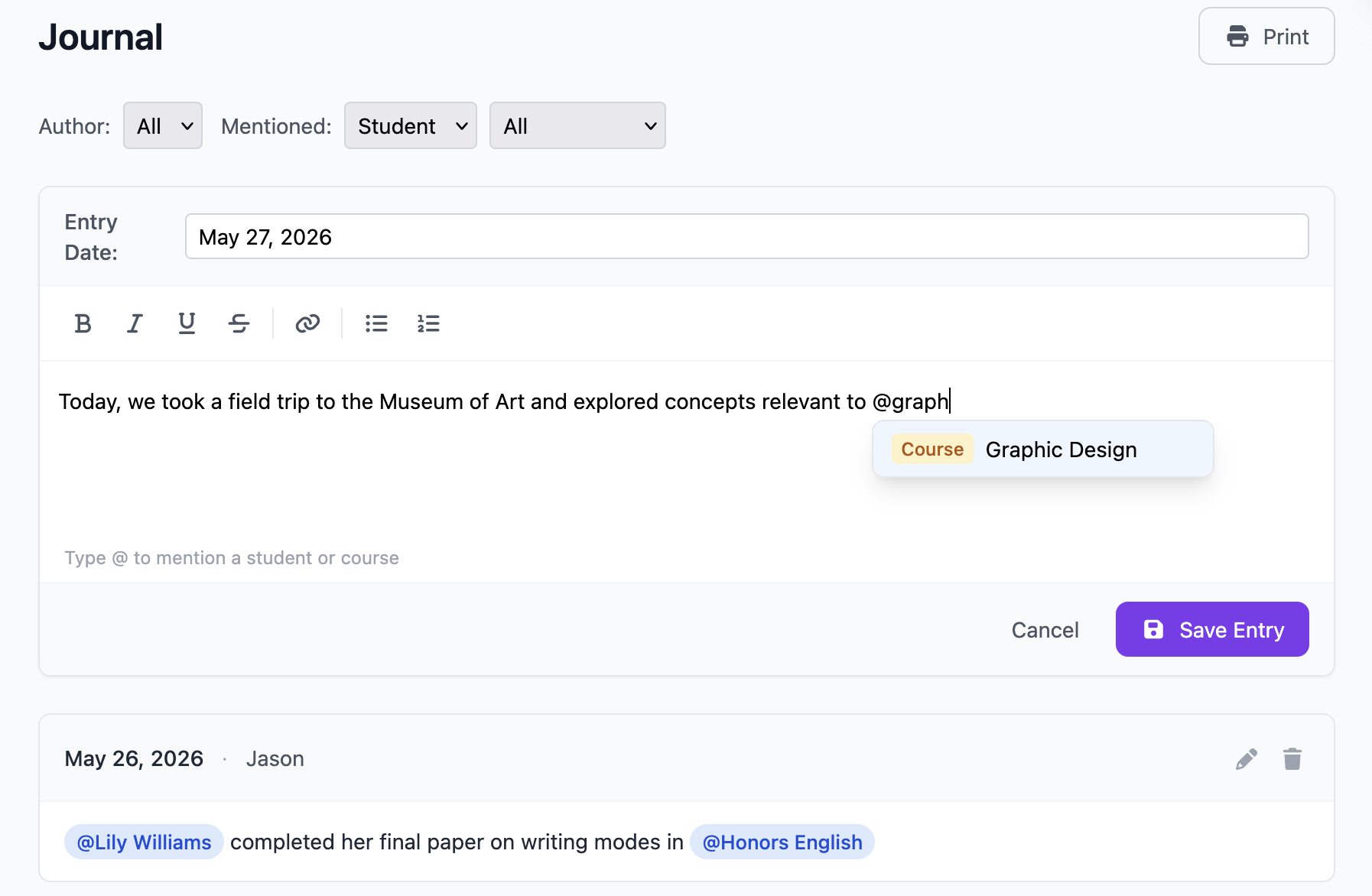
Task: Click the 'Mentioned:' label
Action: point(276,126)
